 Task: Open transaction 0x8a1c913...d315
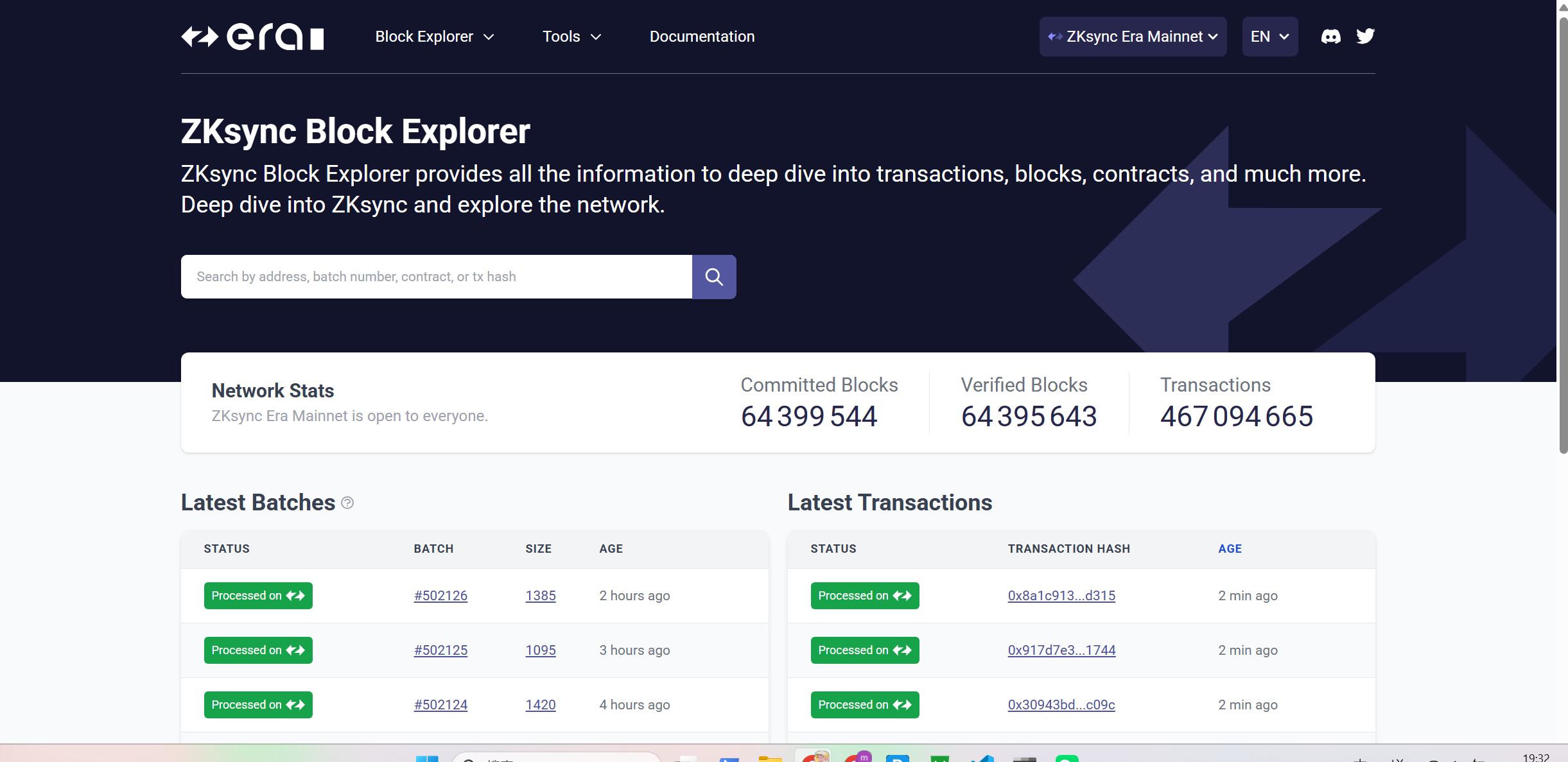pyautogui.click(x=1061, y=596)
